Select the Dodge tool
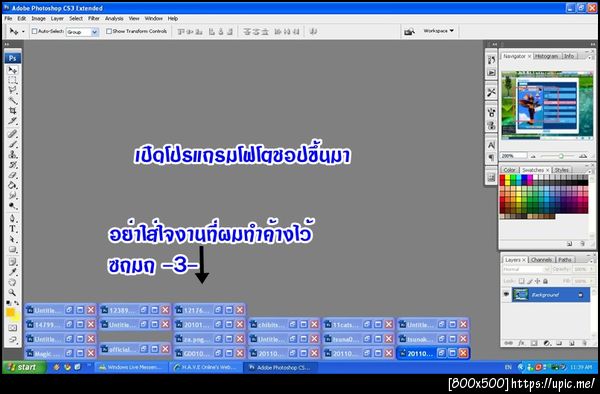Screen dimensions: 600x394 pyautogui.click(x=13, y=206)
